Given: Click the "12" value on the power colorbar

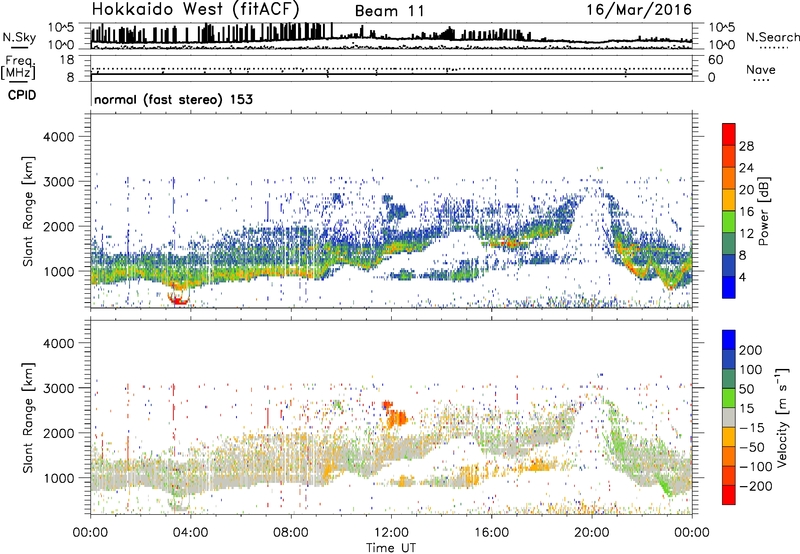Looking at the screenshot, I should [746, 234].
